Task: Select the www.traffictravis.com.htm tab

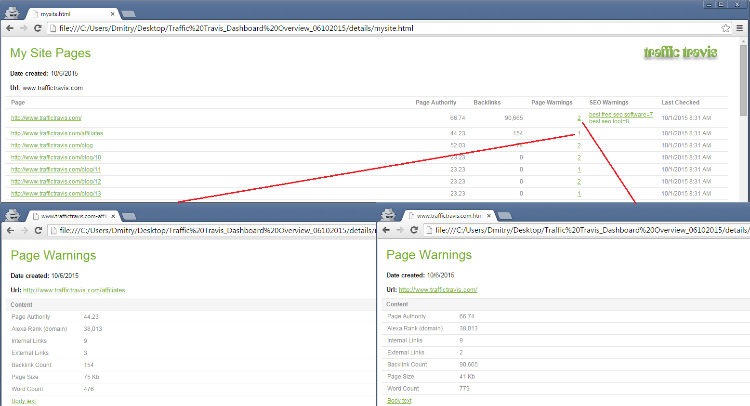Action: pos(447,216)
